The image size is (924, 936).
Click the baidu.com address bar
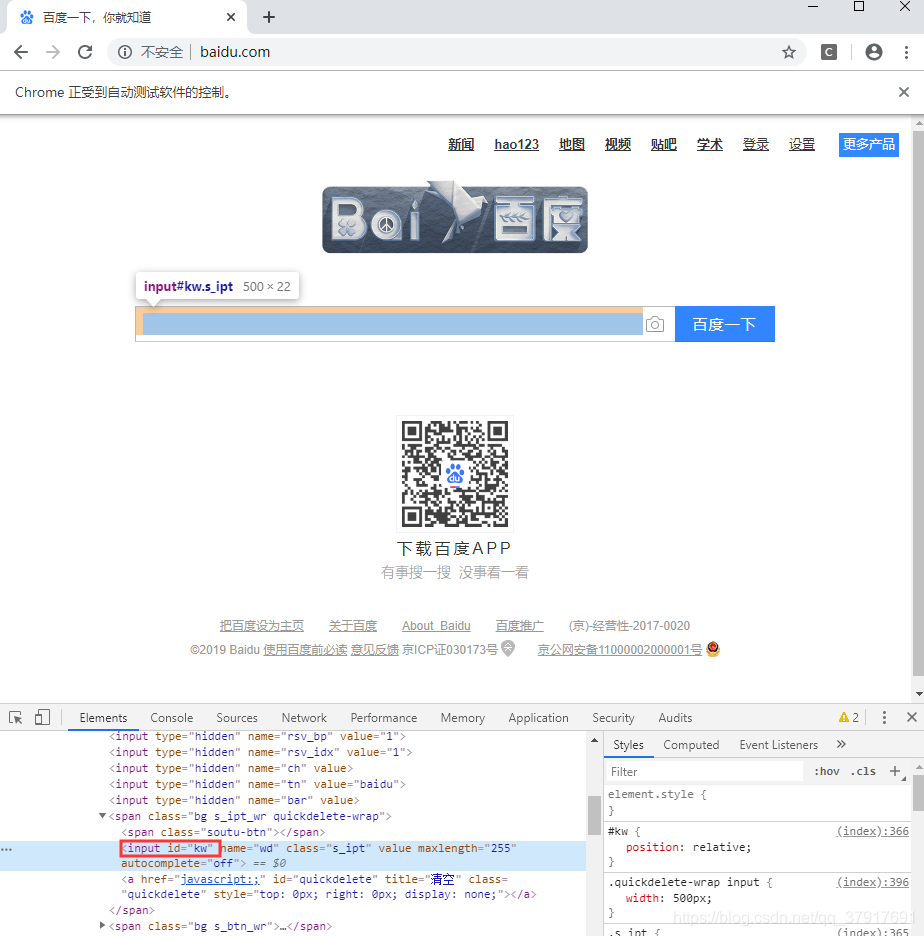pos(457,53)
